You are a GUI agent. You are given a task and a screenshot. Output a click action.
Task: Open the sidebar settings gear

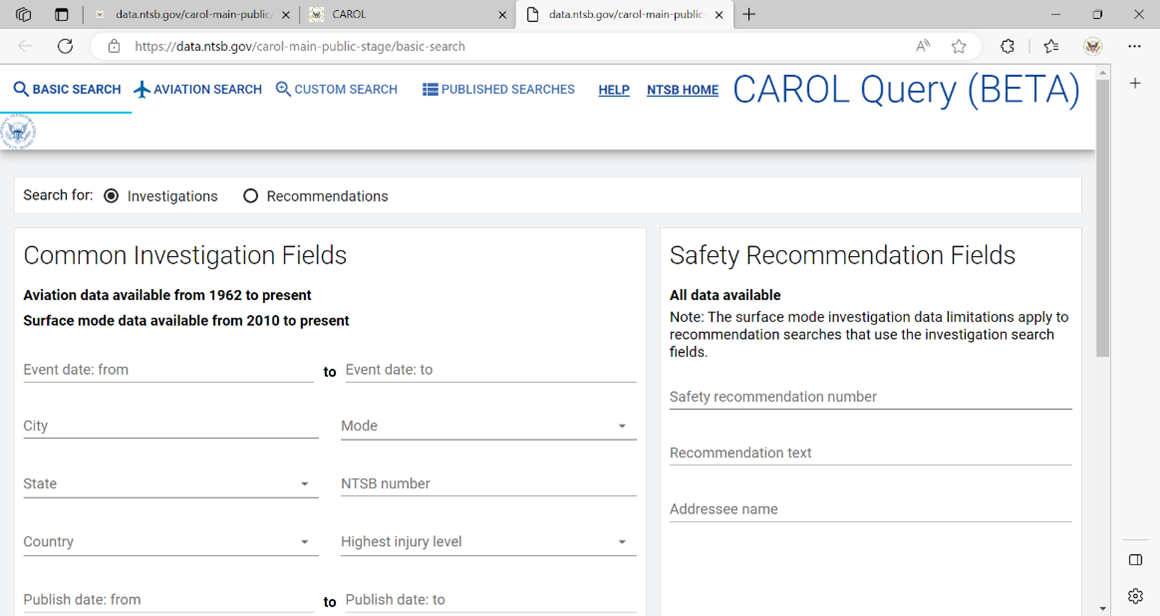[x=1136, y=596]
